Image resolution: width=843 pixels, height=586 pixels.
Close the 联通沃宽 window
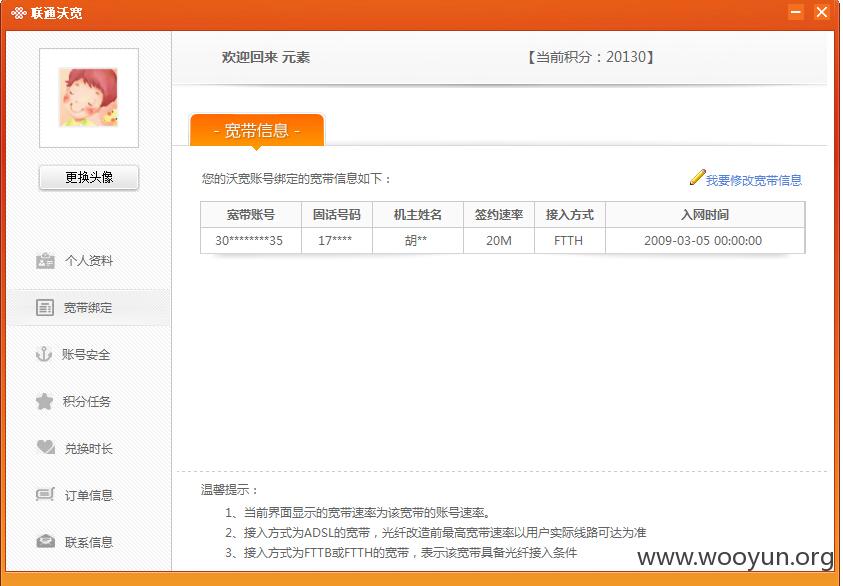[x=821, y=12]
